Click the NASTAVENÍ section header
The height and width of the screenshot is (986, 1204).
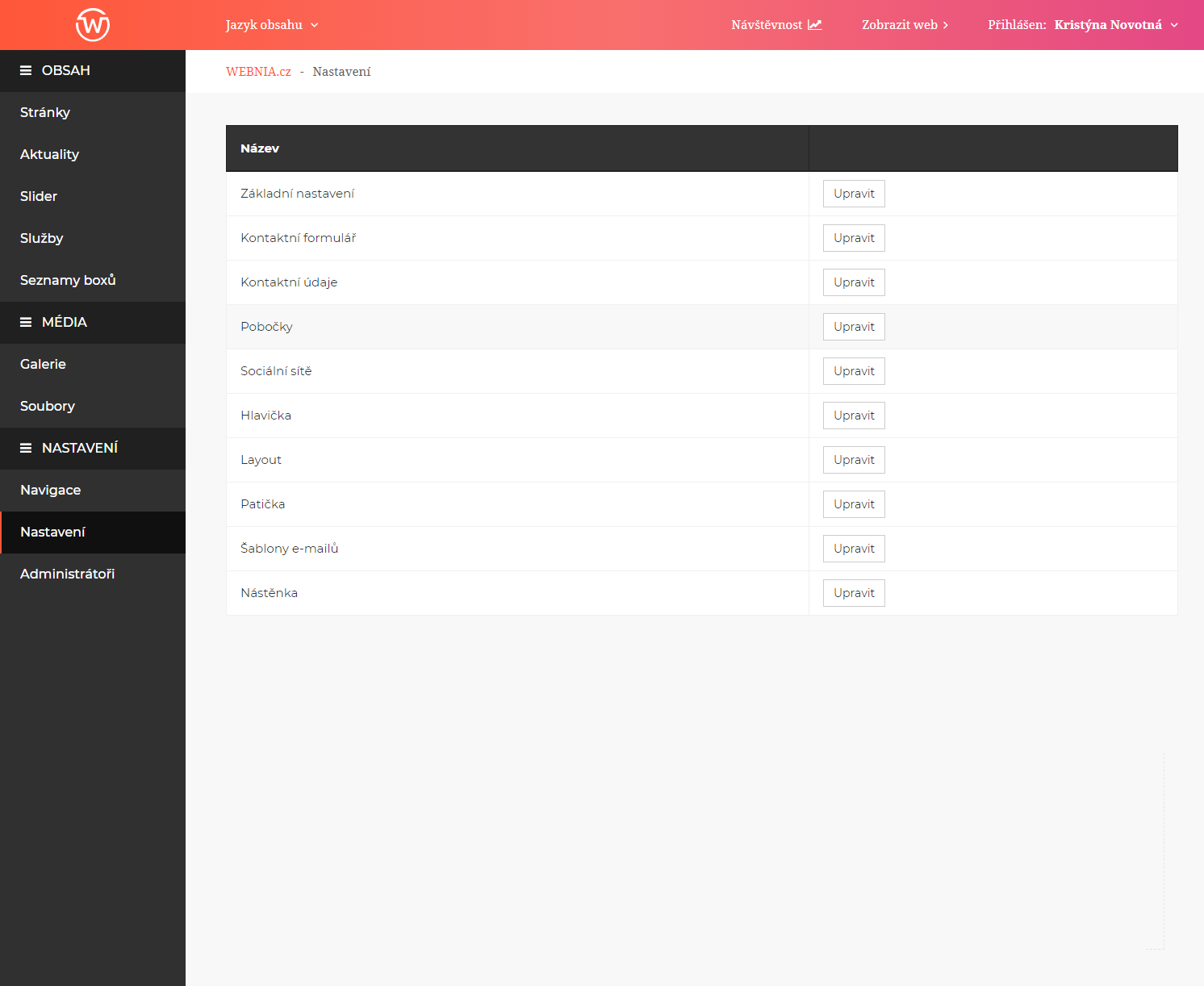[x=93, y=449]
